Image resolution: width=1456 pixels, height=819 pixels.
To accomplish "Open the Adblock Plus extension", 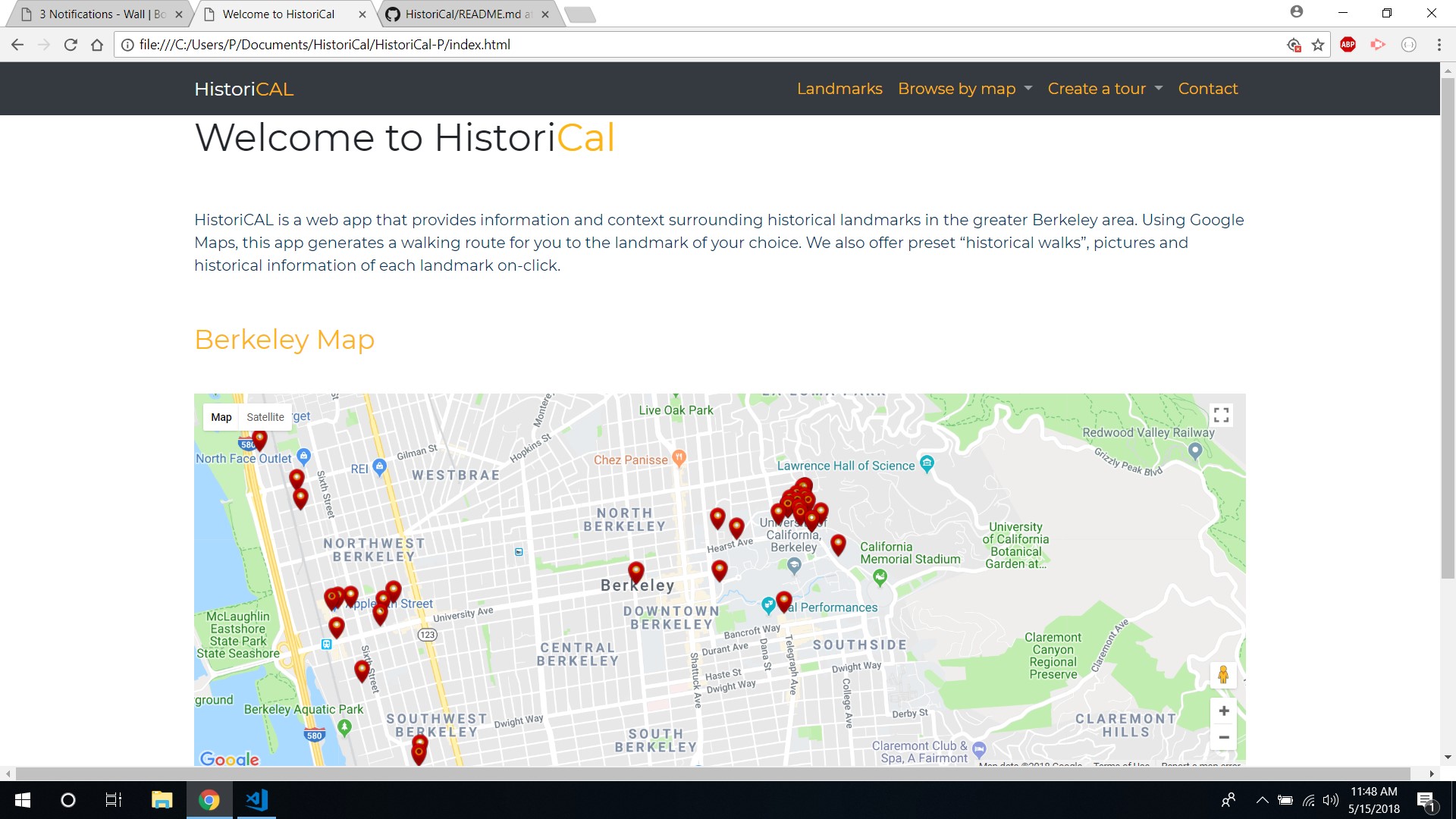I will click(1349, 44).
